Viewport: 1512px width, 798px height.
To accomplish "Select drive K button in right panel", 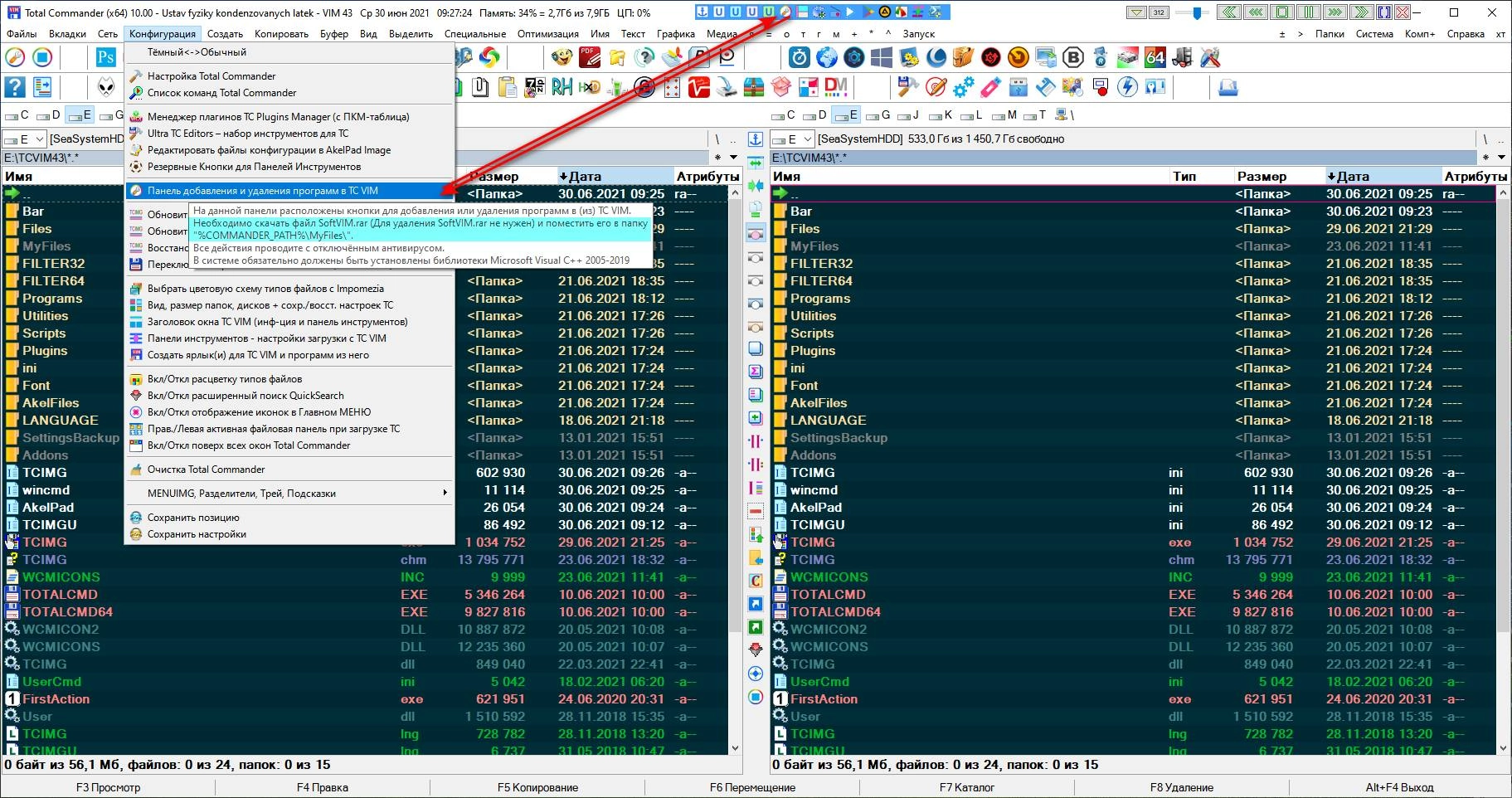I will (x=941, y=115).
